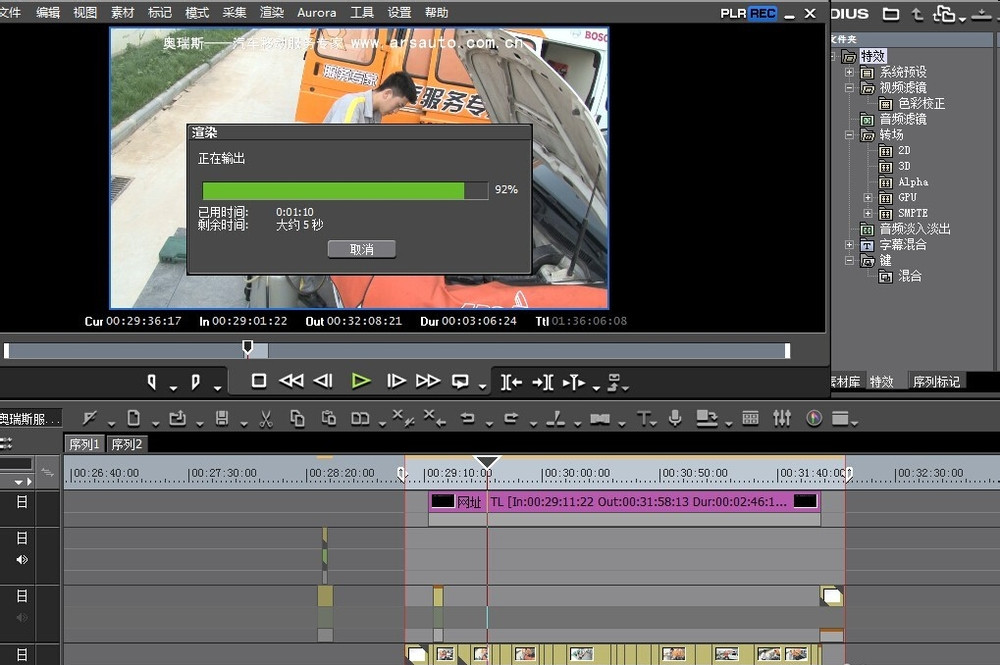The width and height of the screenshot is (1000, 665).
Task: Expand the GPU transitions node
Action: [x=868, y=198]
